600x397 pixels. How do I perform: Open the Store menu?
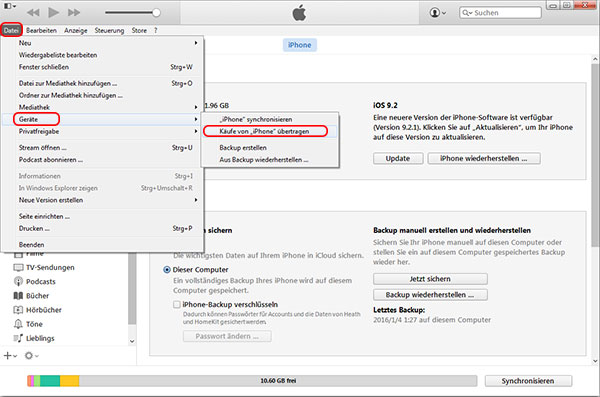pos(139,30)
